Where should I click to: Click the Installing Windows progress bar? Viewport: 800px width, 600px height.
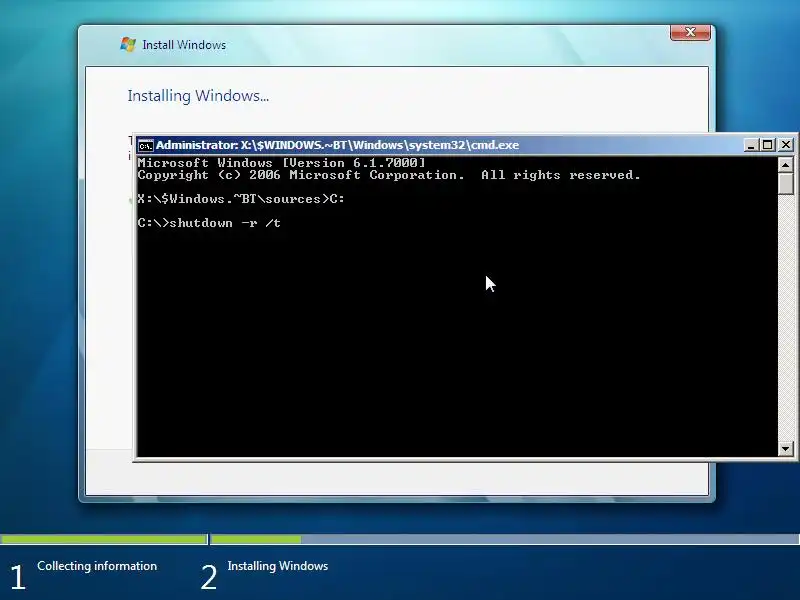coord(505,539)
